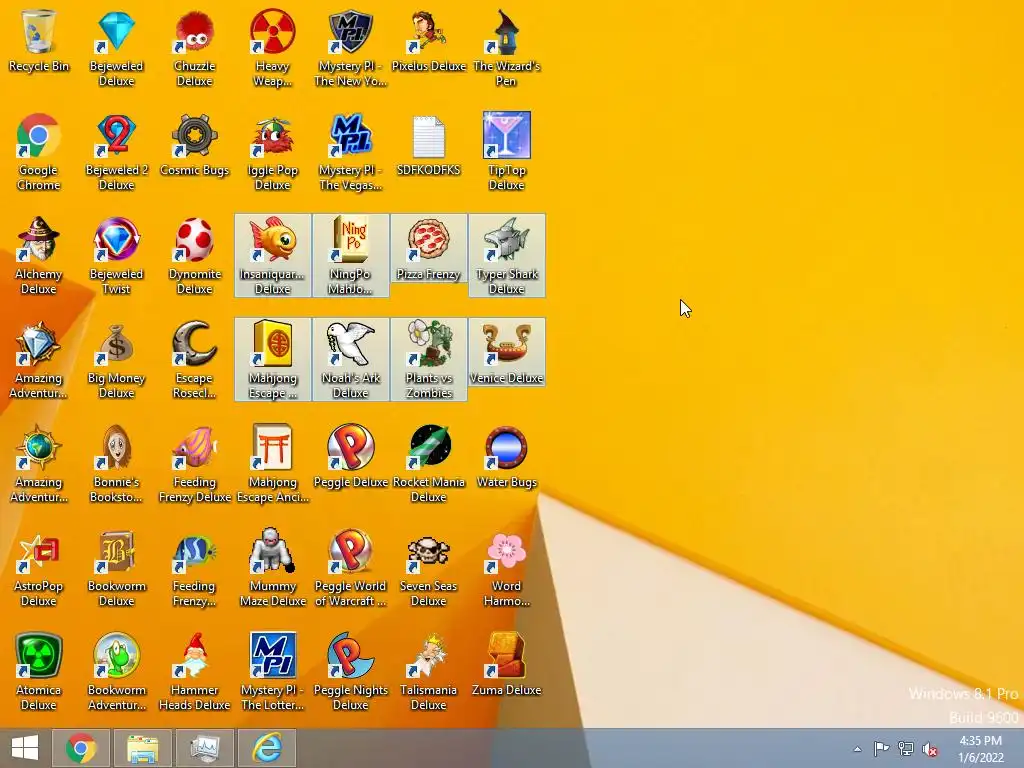Select the Atomica Deluxe shortcut
Image resolution: width=1024 pixels, height=768 pixels.
coord(39,671)
